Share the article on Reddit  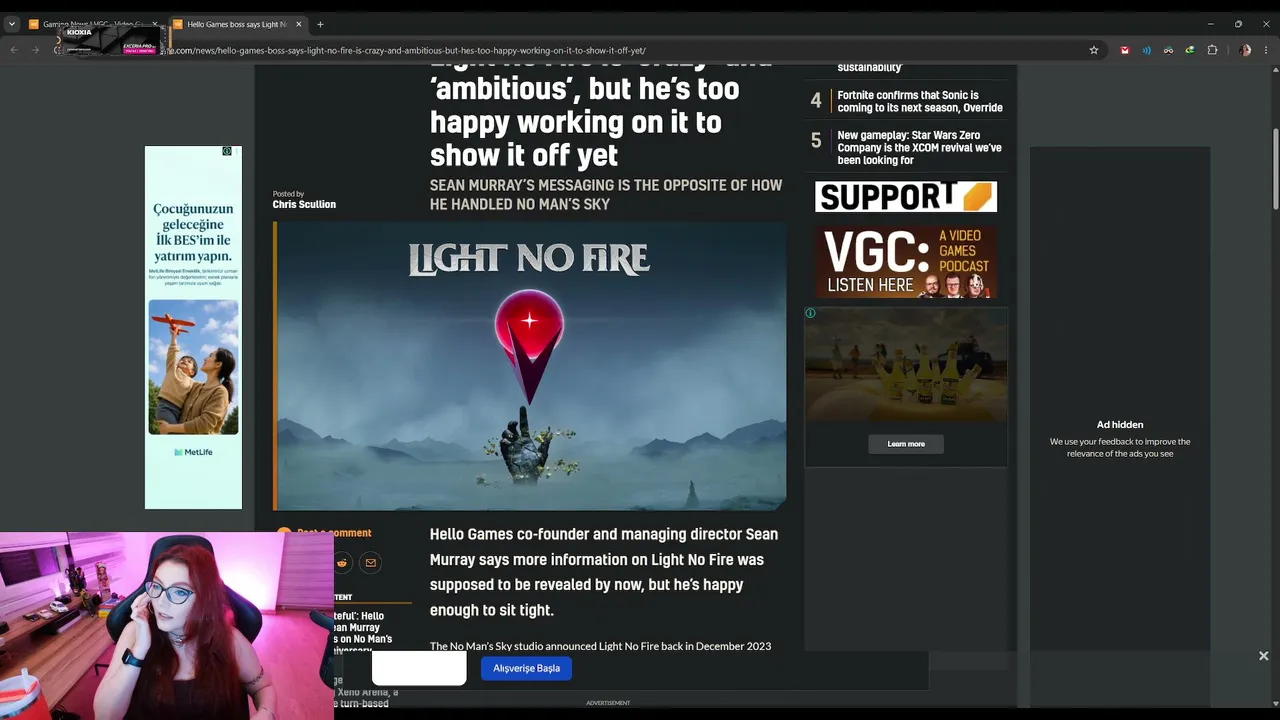342,563
